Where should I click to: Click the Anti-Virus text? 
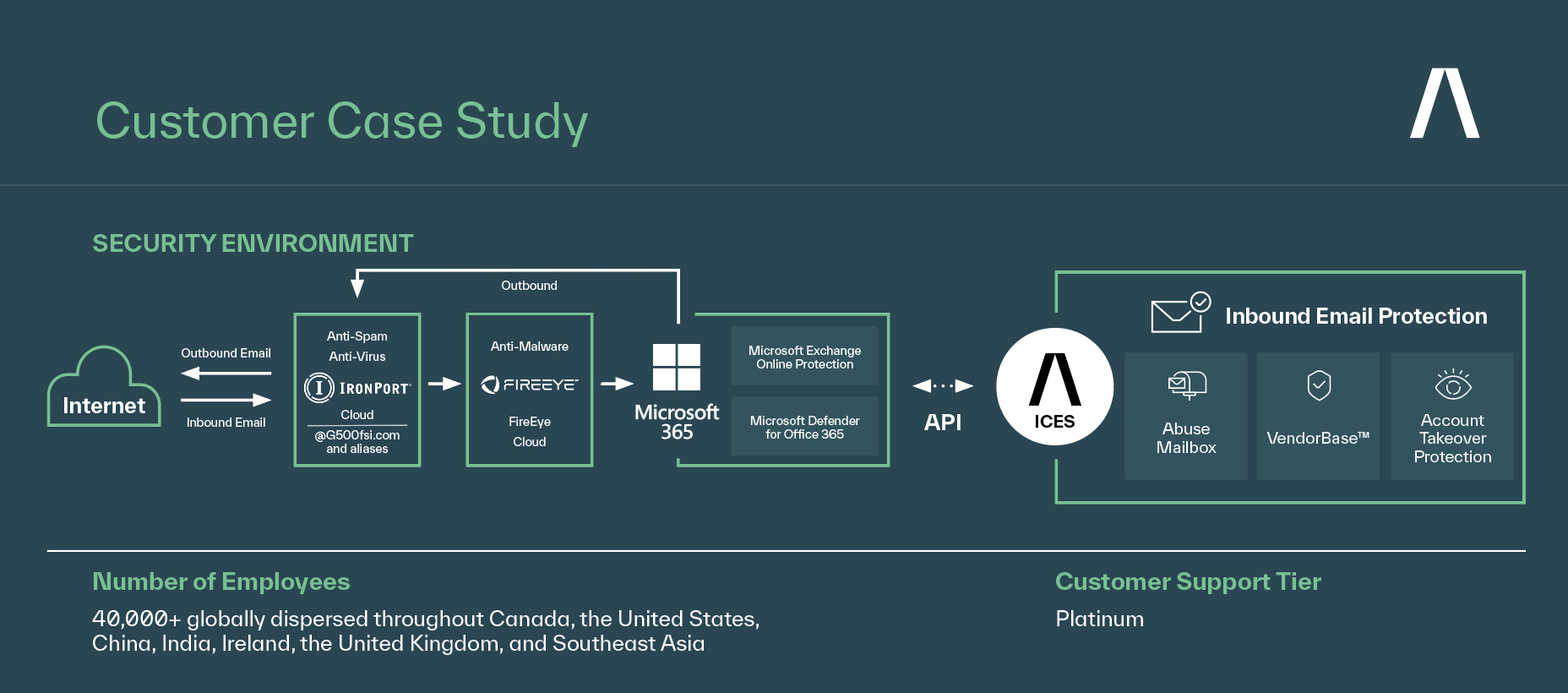click(x=357, y=357)
